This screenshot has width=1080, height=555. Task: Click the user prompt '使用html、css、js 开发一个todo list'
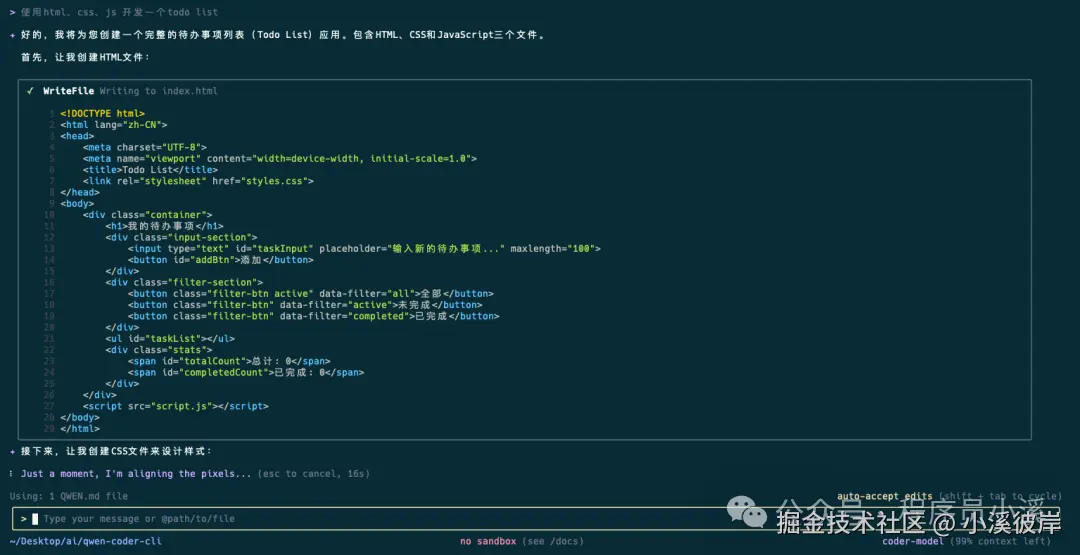120,12
